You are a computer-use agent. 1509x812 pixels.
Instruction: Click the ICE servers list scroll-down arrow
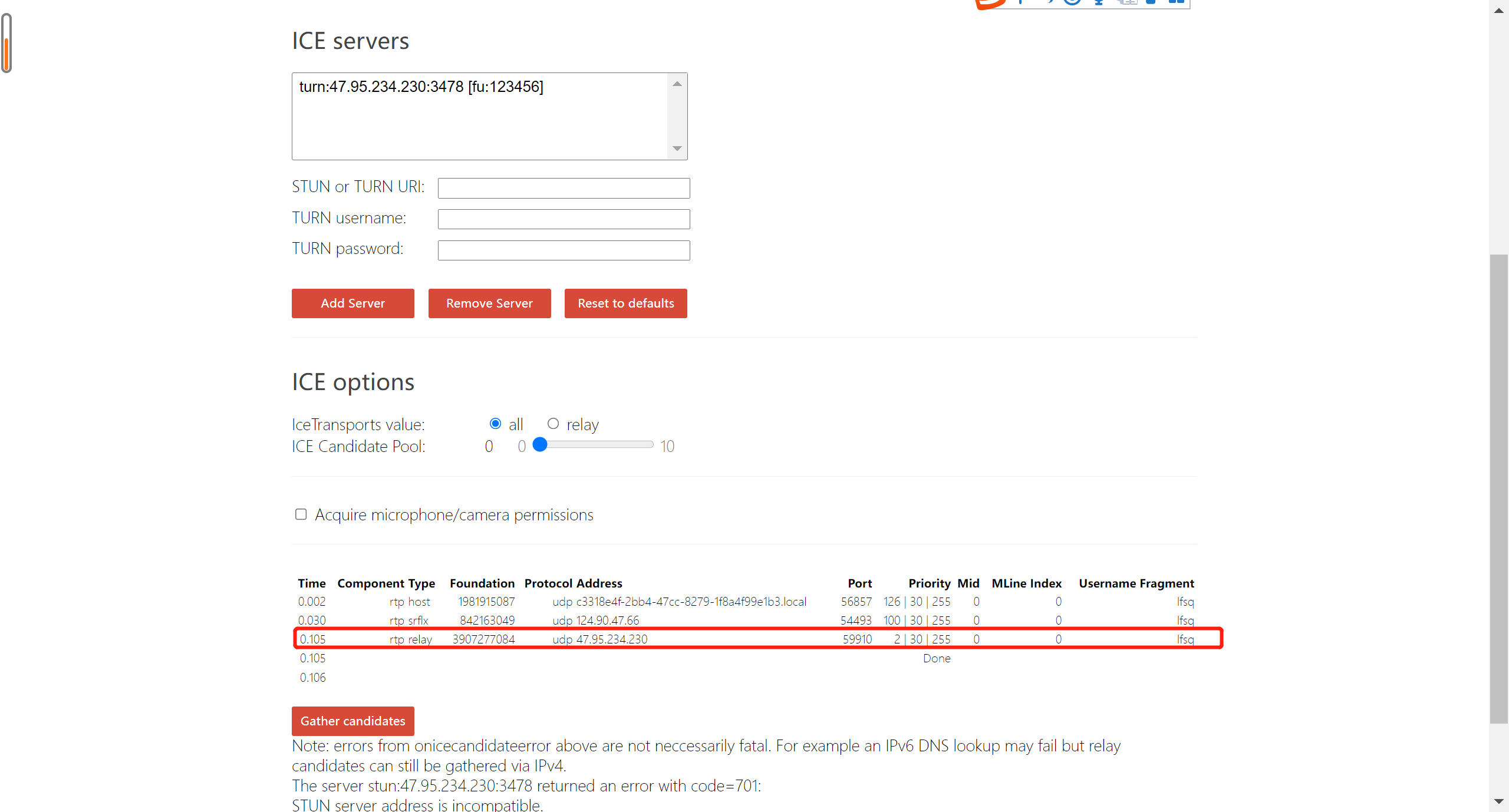[x=677, y=148]
